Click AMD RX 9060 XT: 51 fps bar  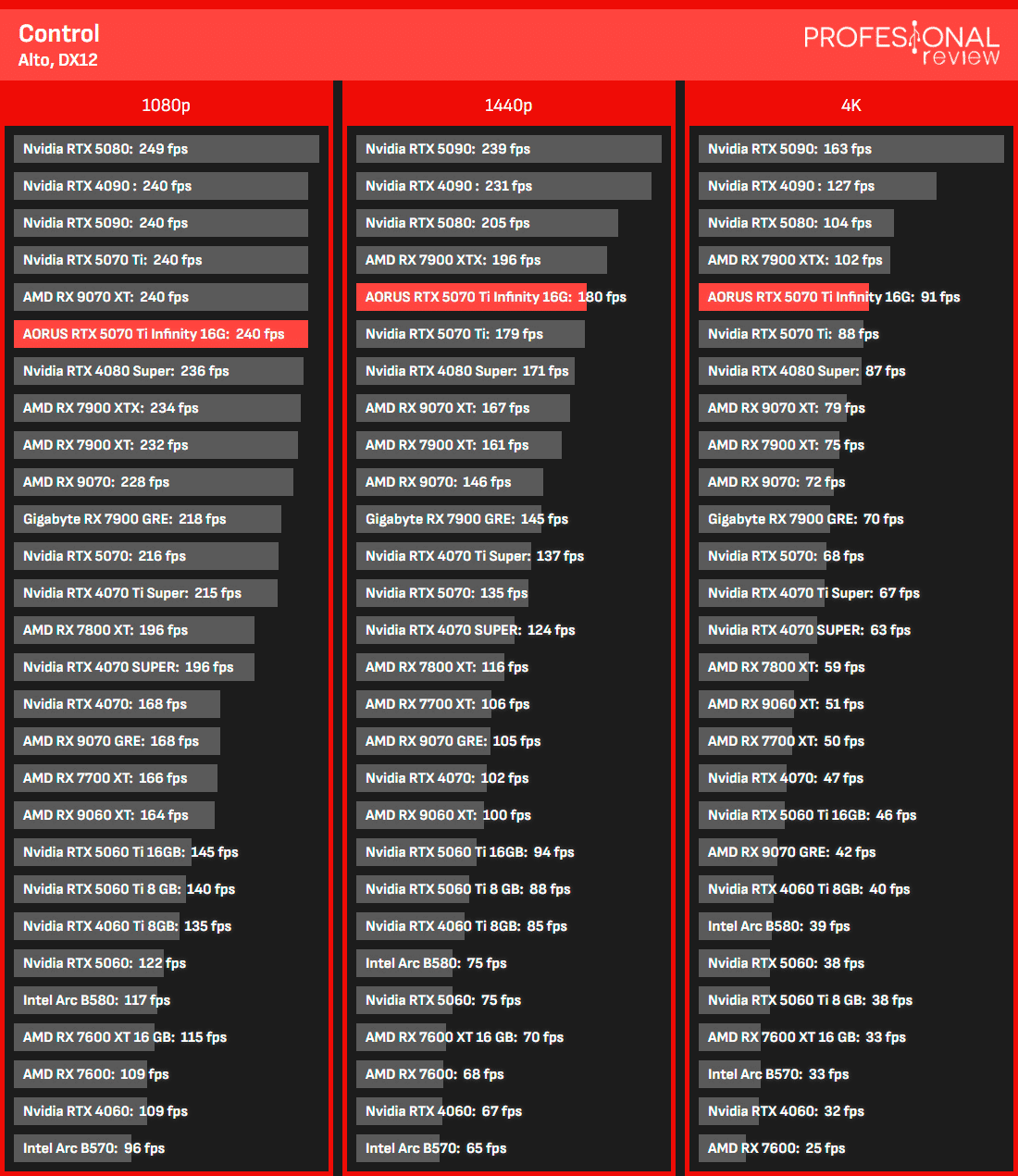747,704
